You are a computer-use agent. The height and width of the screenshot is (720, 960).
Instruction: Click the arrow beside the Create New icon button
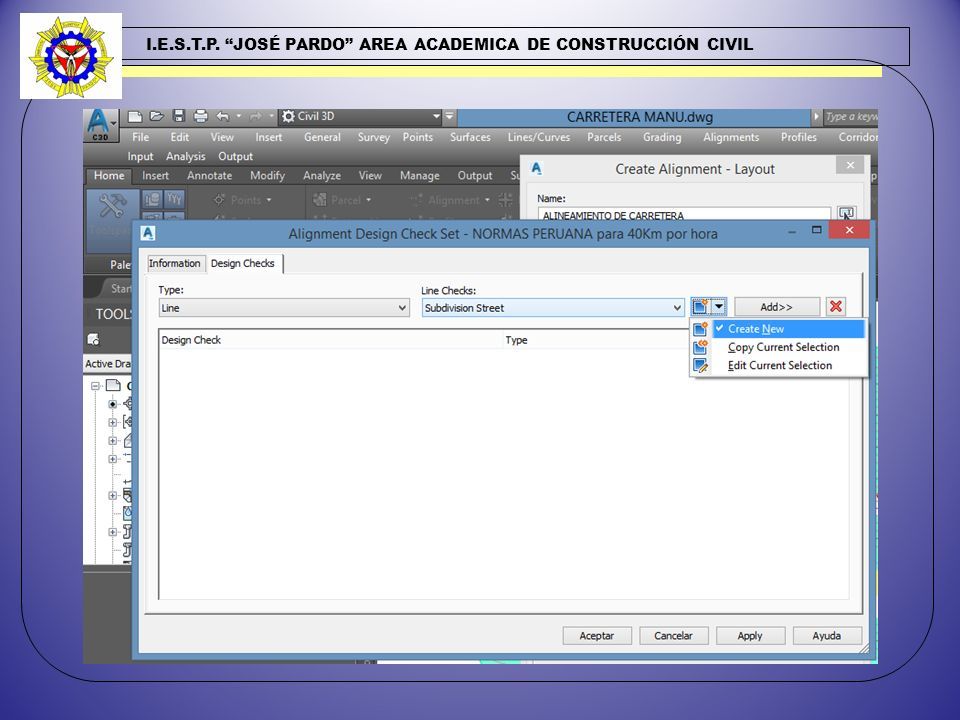(719, 306)
